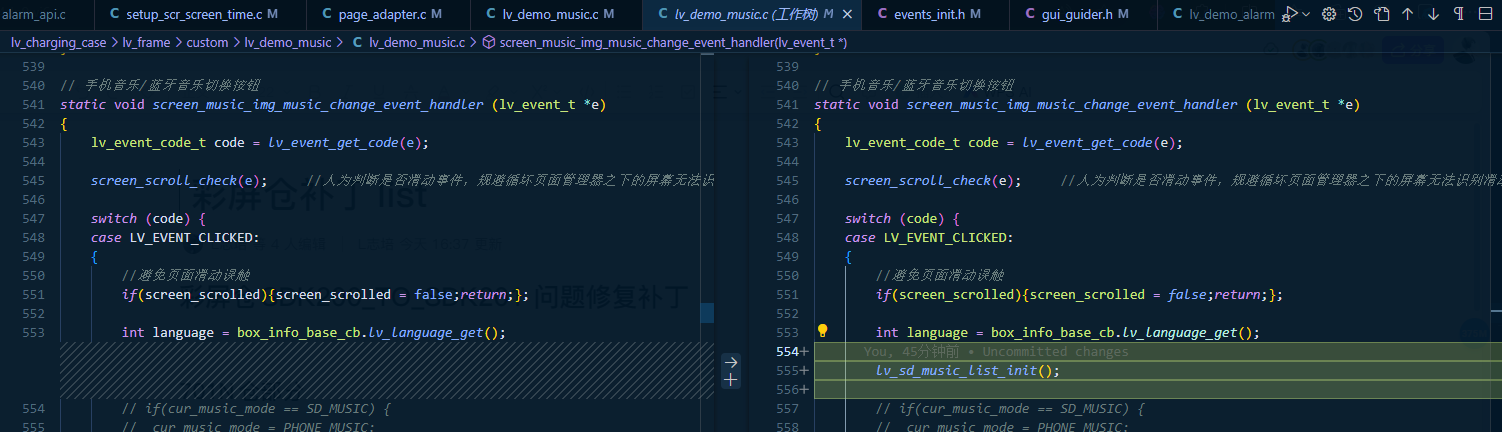Close the lv_demo_music.c (工作树) tab
Viewport: 1502px width, 432px height.
pyautogui.click(x=848, y=14)
